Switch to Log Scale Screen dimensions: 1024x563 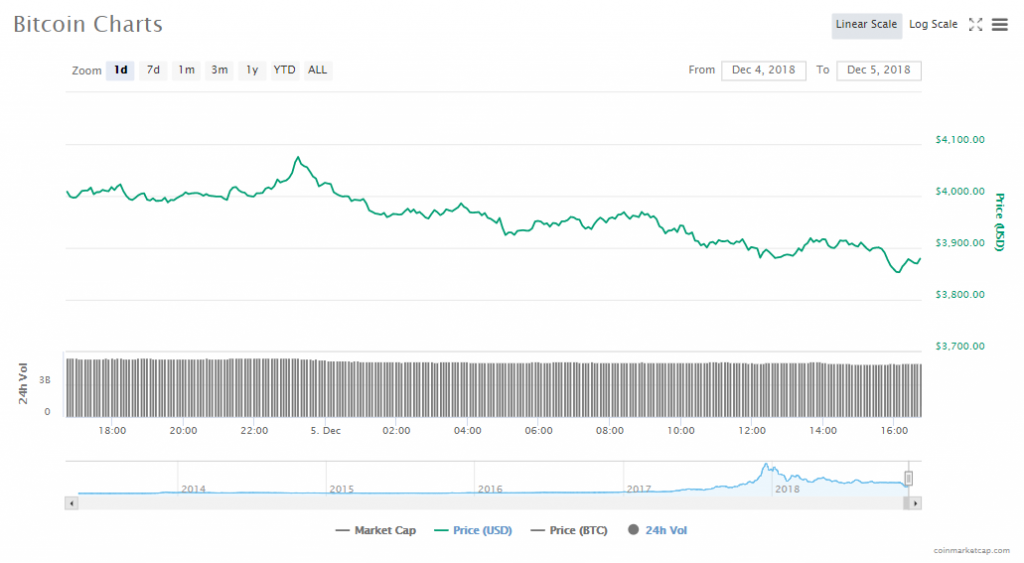[x=932, y=25]
